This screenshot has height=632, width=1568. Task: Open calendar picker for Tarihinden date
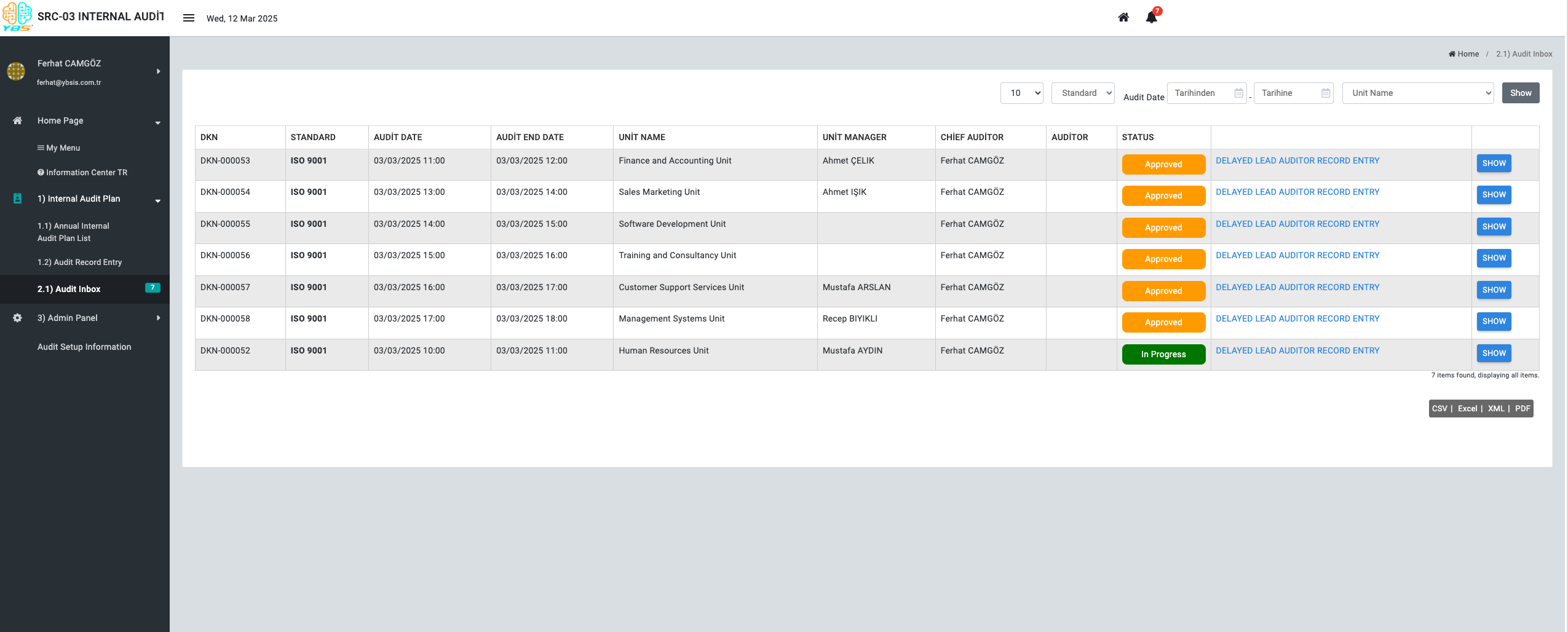click(1238, 93)
